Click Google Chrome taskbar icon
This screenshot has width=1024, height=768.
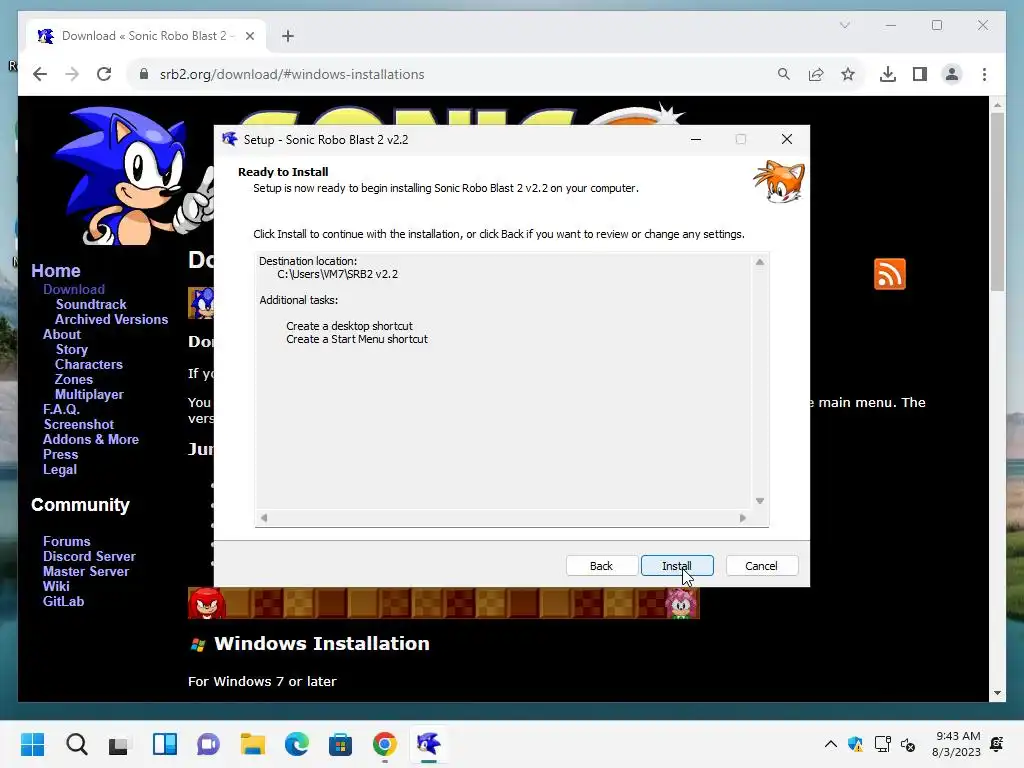click(x=385, y=744)
